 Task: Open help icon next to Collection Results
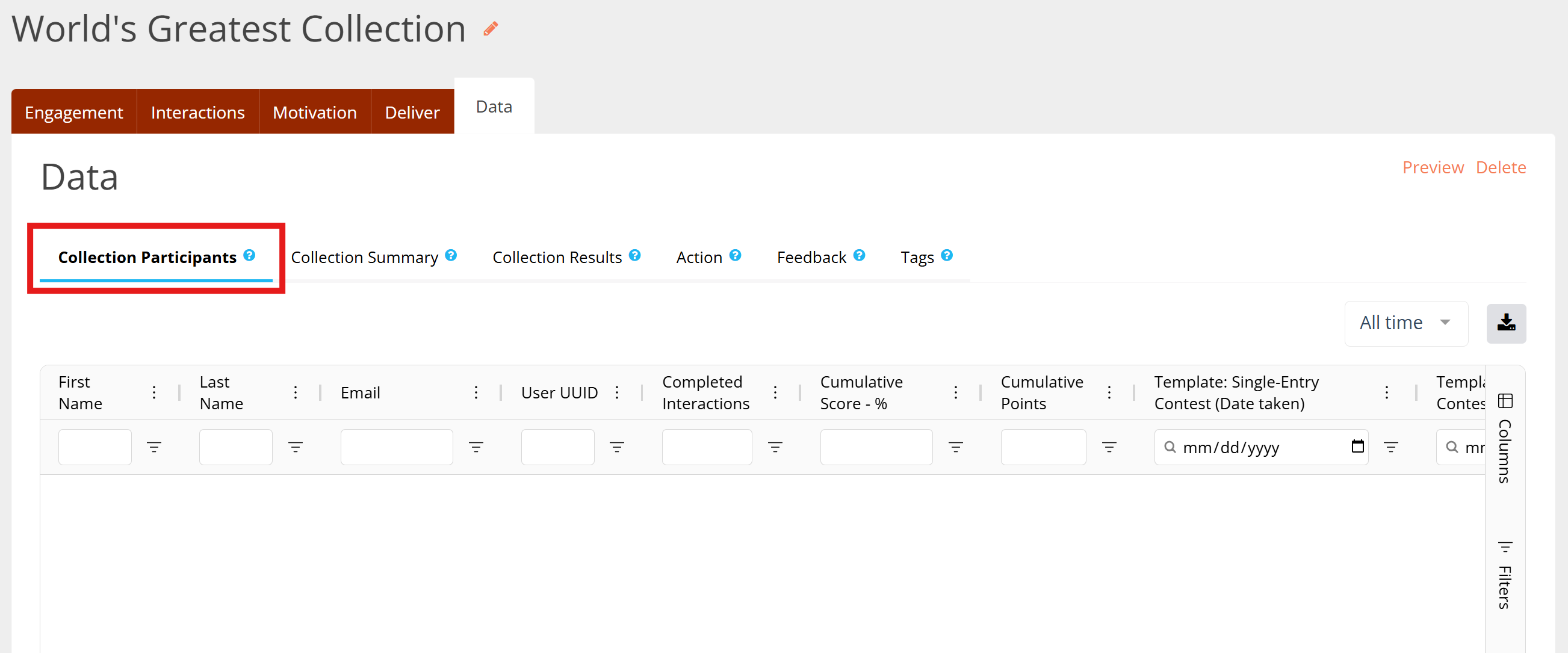point(634,255)
